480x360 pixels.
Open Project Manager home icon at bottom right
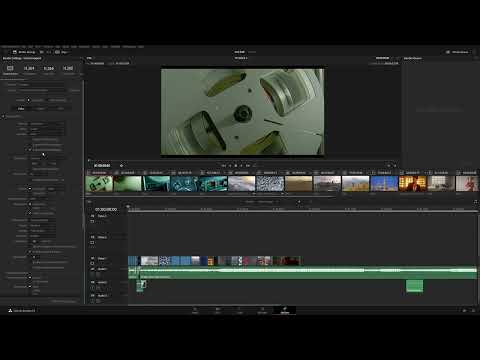(464, 311)
